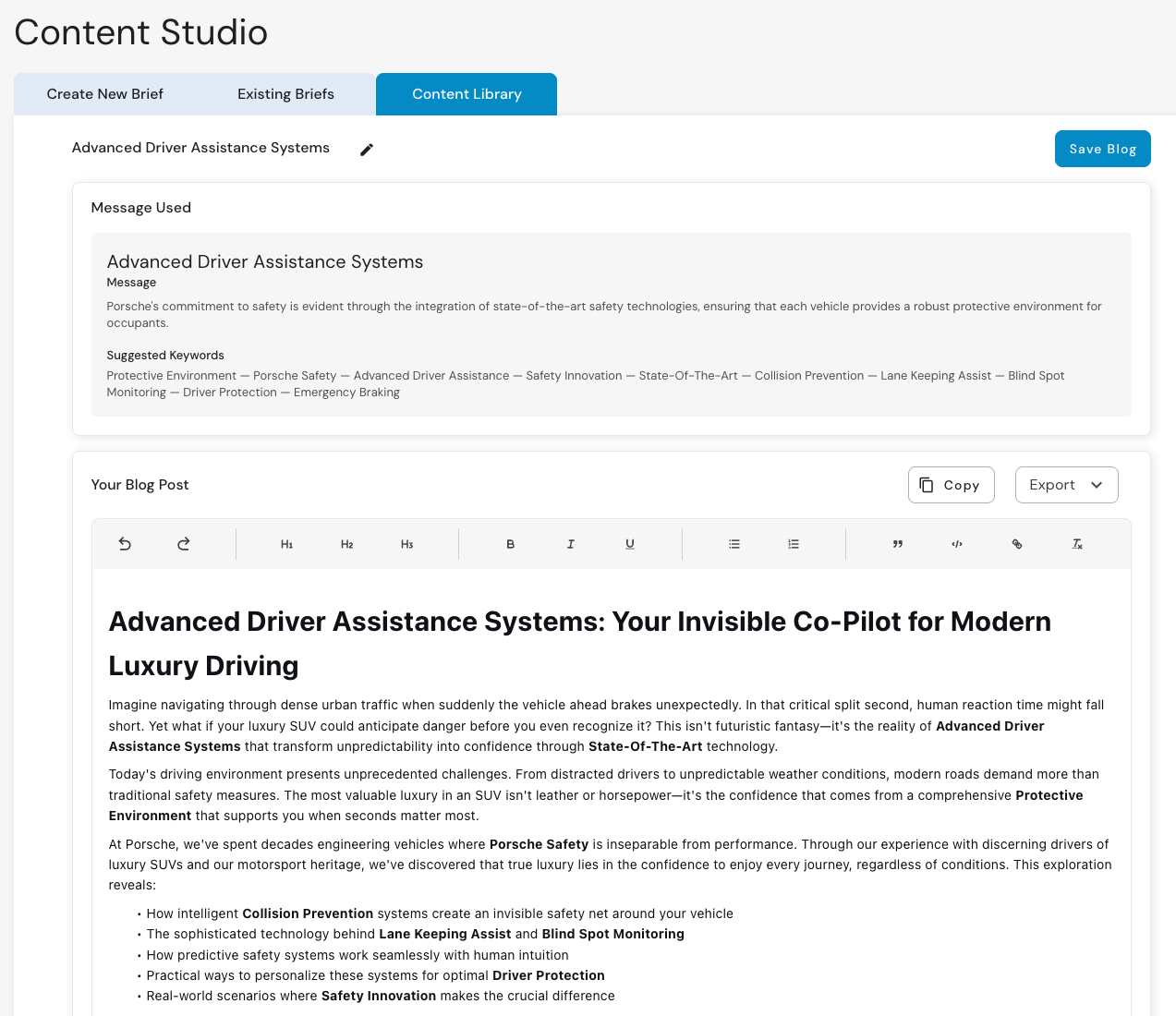This screenshot has width=1176, height=1016.
Task: Click the Save Blog button
Action: pos(1103,149)
